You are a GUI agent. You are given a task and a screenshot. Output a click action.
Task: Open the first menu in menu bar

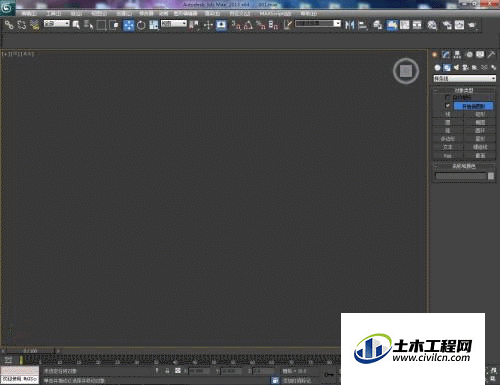29,14
